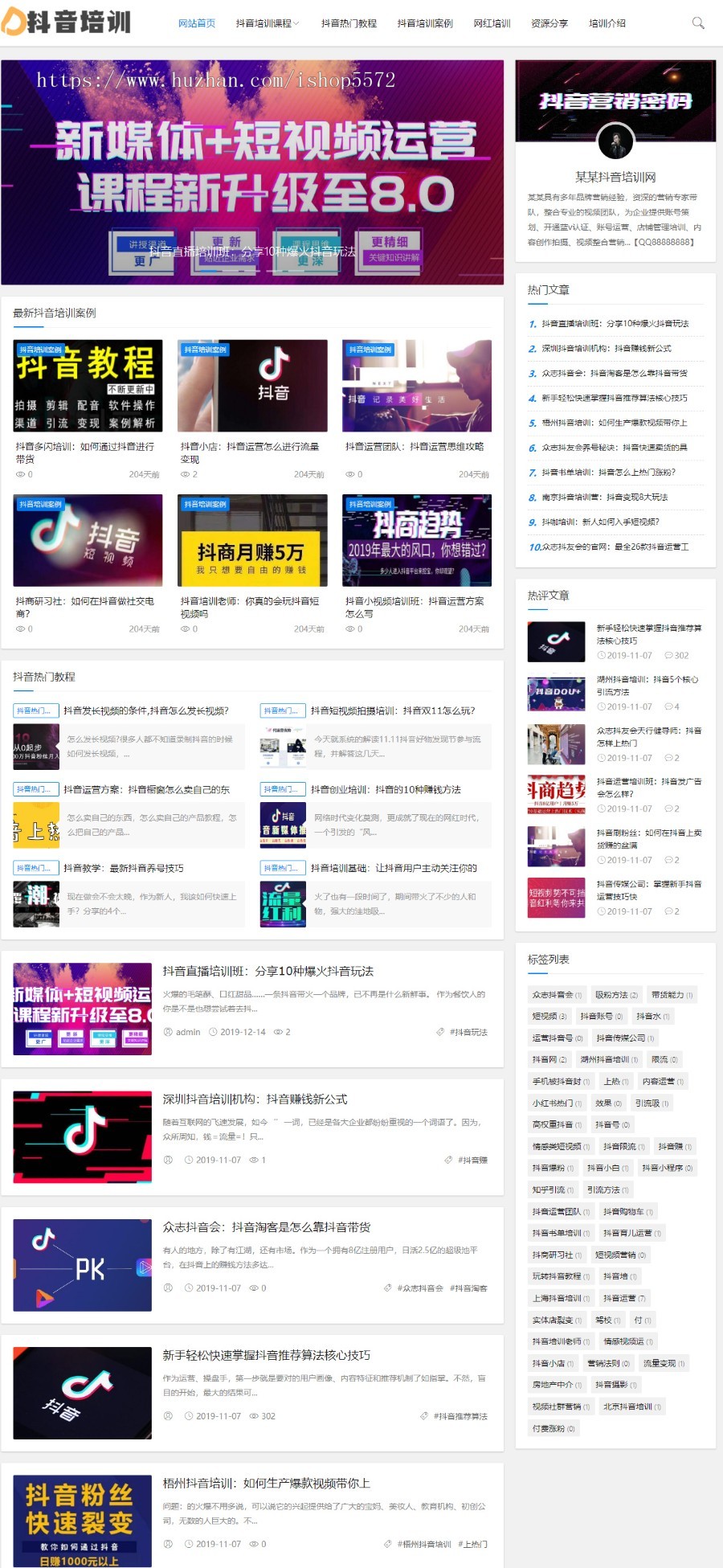Click the 抖音培训 site logo

[x=67, y=22]
